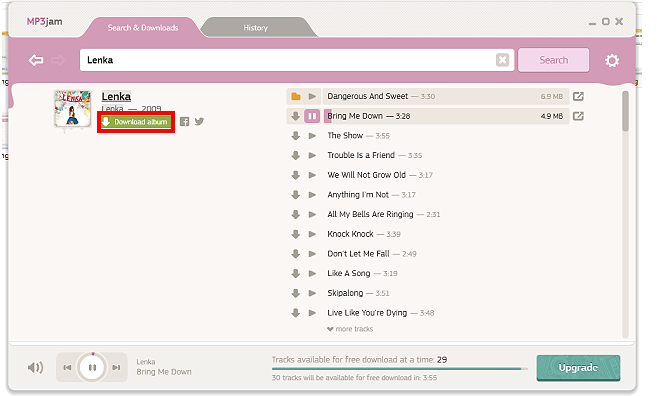
Task: Download Live Like You're Dying
Action: (296, 313)
